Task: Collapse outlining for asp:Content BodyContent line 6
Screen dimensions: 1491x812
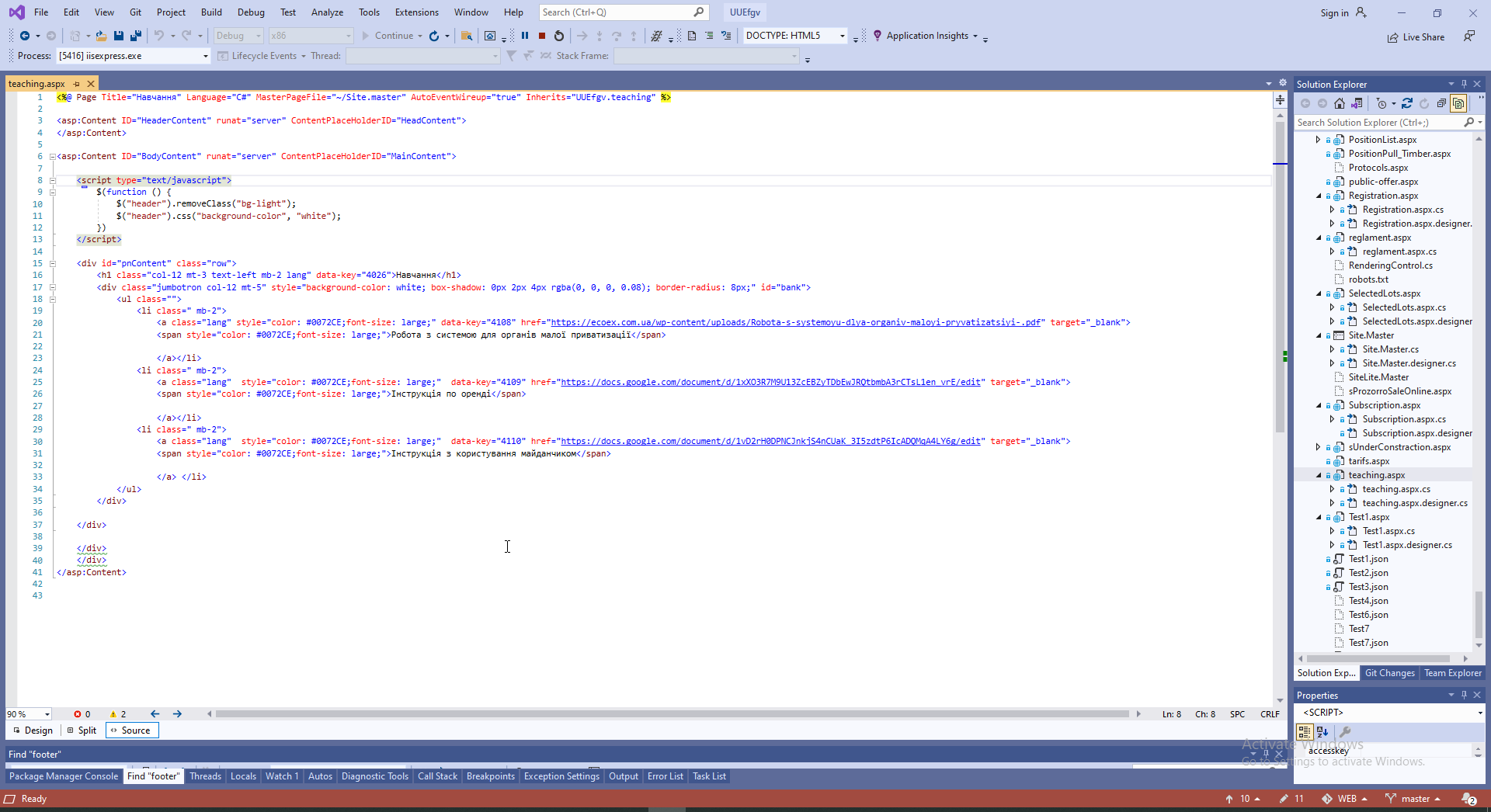Action: 53,156
